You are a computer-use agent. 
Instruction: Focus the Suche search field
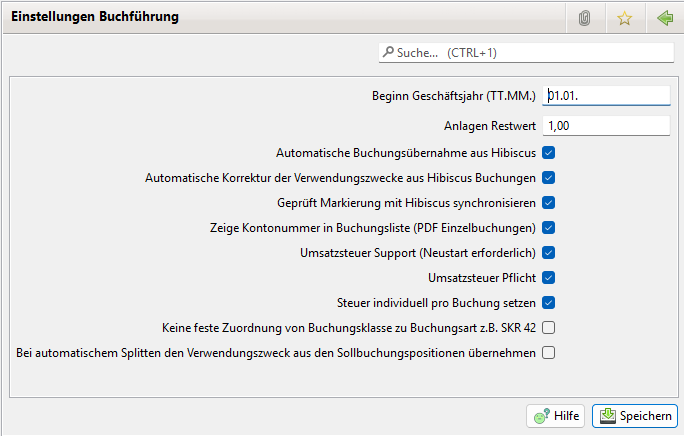[x=530, y=52]
